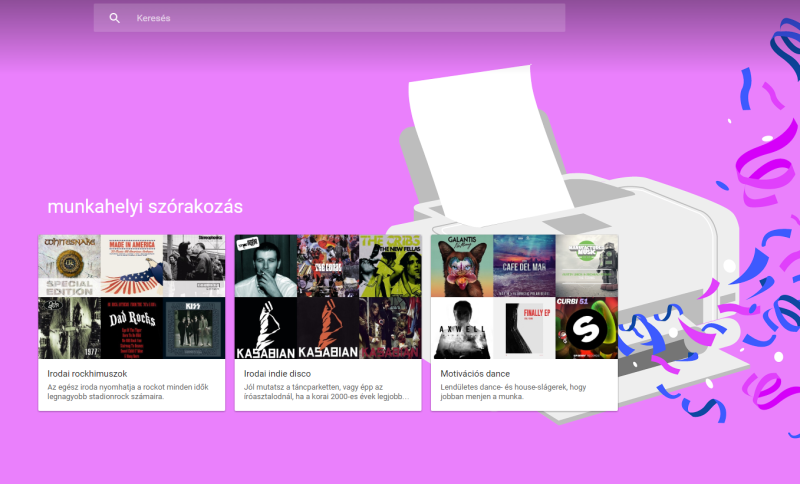
Task: Open the Irodai indie disco playlist title
Action: [277, 373]
